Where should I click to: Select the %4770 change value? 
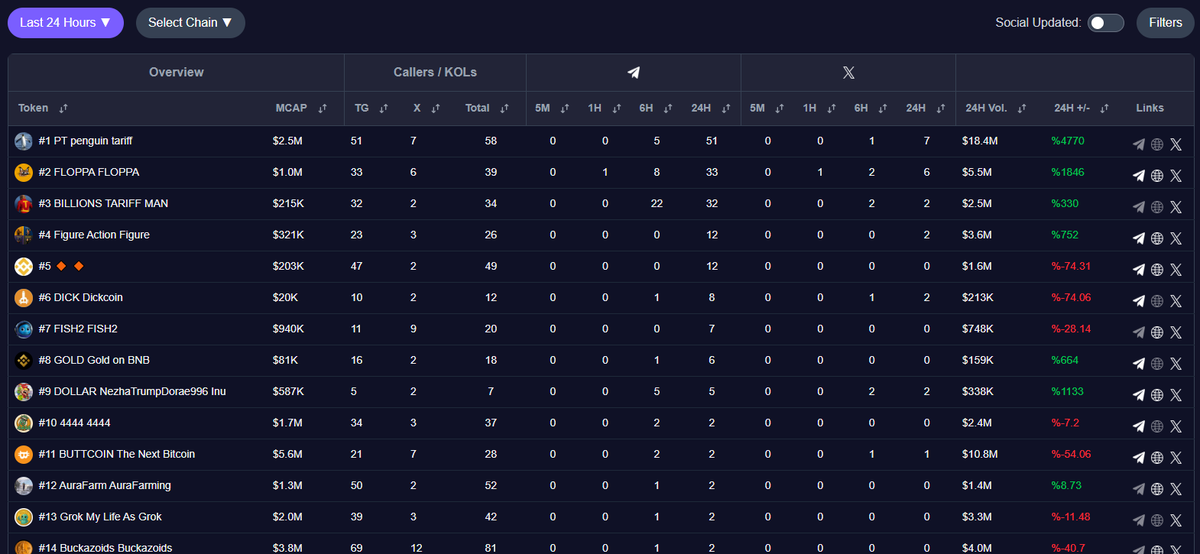click(1067, 141)
